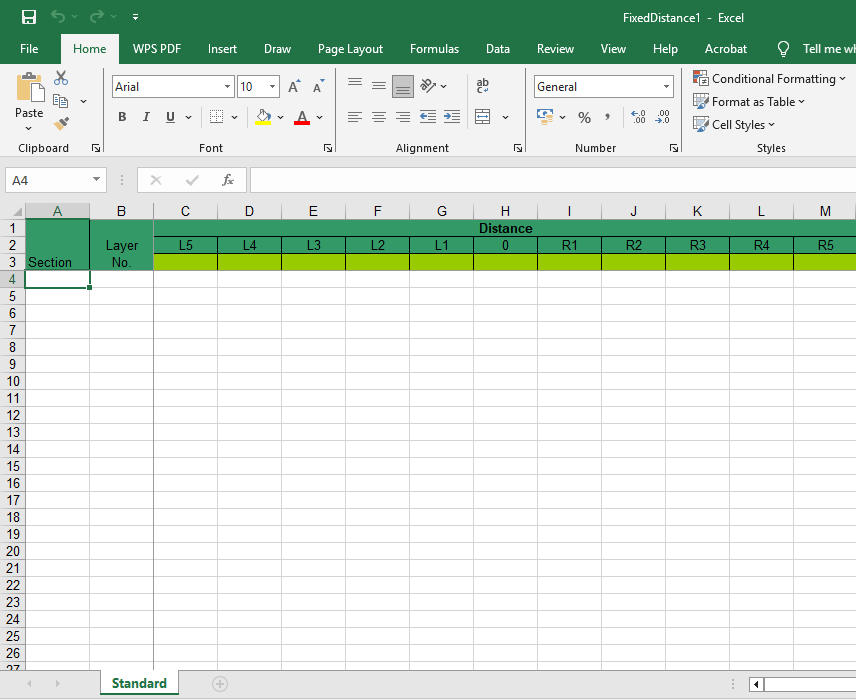Select the Format Painter brush icon
The width and height of the screenshot is (856, 700).
coord(61,124)
